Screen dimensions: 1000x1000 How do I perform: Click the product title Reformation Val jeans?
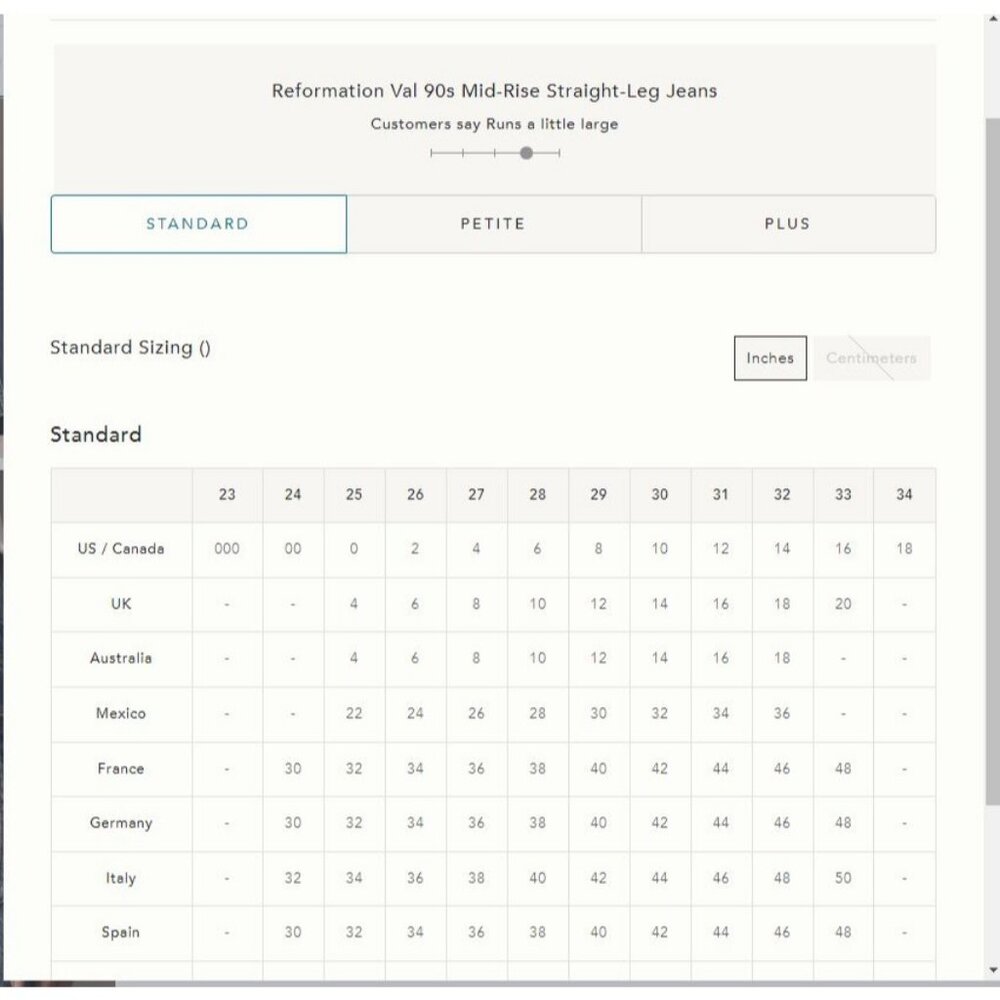pyautogui.click(x=494, y=91)
